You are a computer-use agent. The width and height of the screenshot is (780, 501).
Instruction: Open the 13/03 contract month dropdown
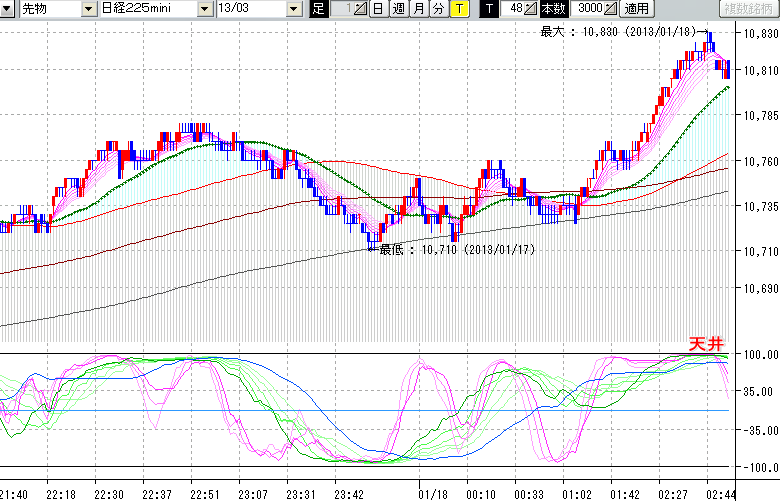coord(293,9)
